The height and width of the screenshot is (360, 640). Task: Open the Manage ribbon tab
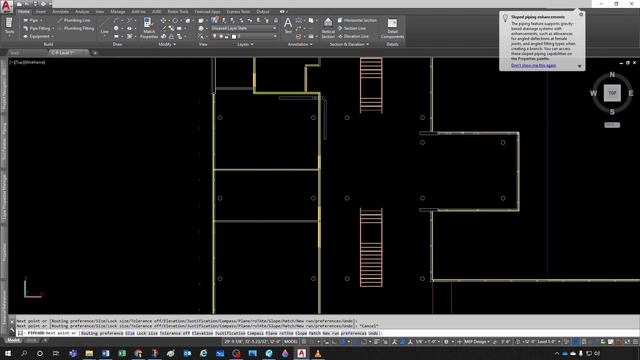pyautogui.click(x=118, y=11)
